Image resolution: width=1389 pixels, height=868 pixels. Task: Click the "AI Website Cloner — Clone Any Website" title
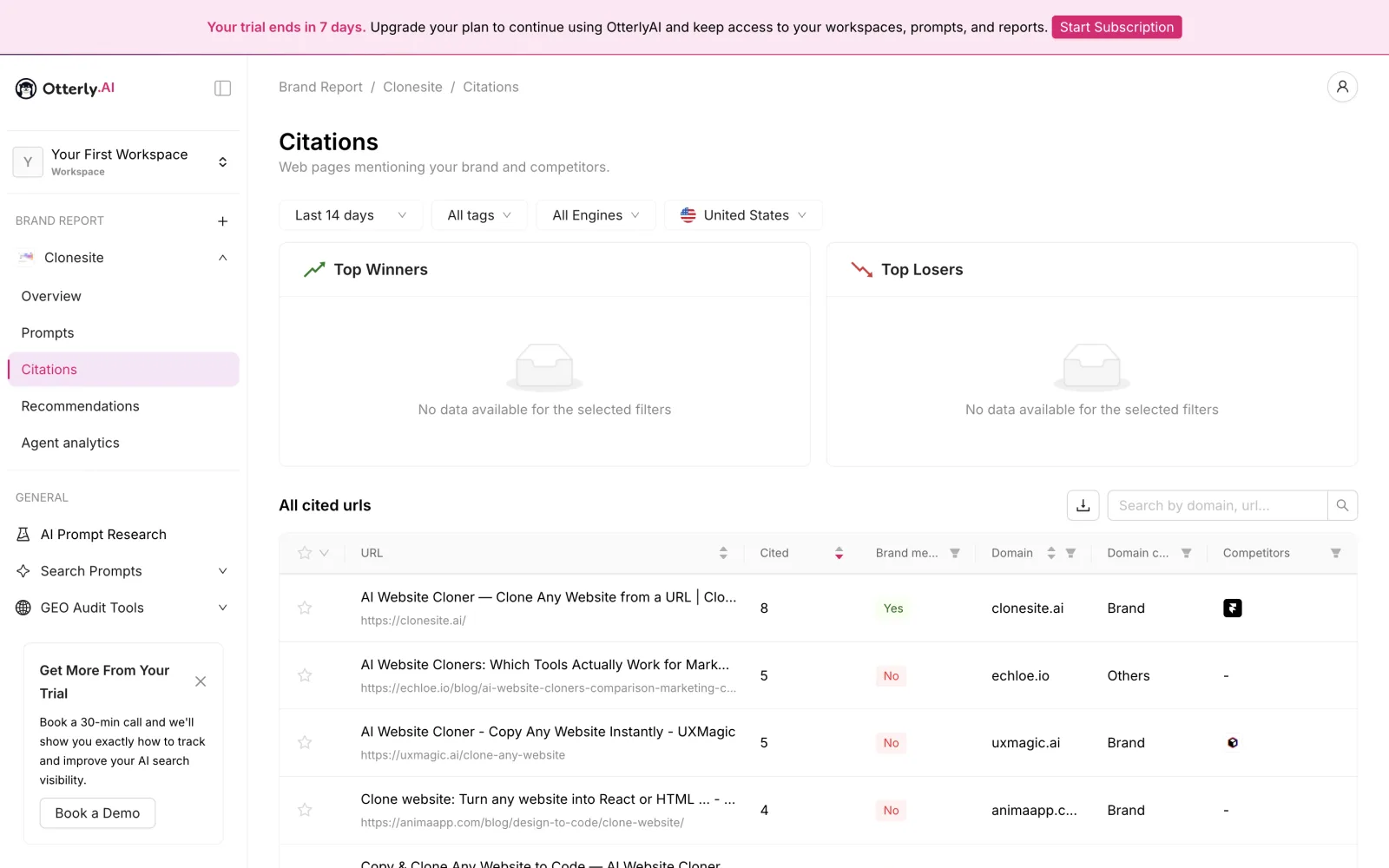[x=549, y=597]
